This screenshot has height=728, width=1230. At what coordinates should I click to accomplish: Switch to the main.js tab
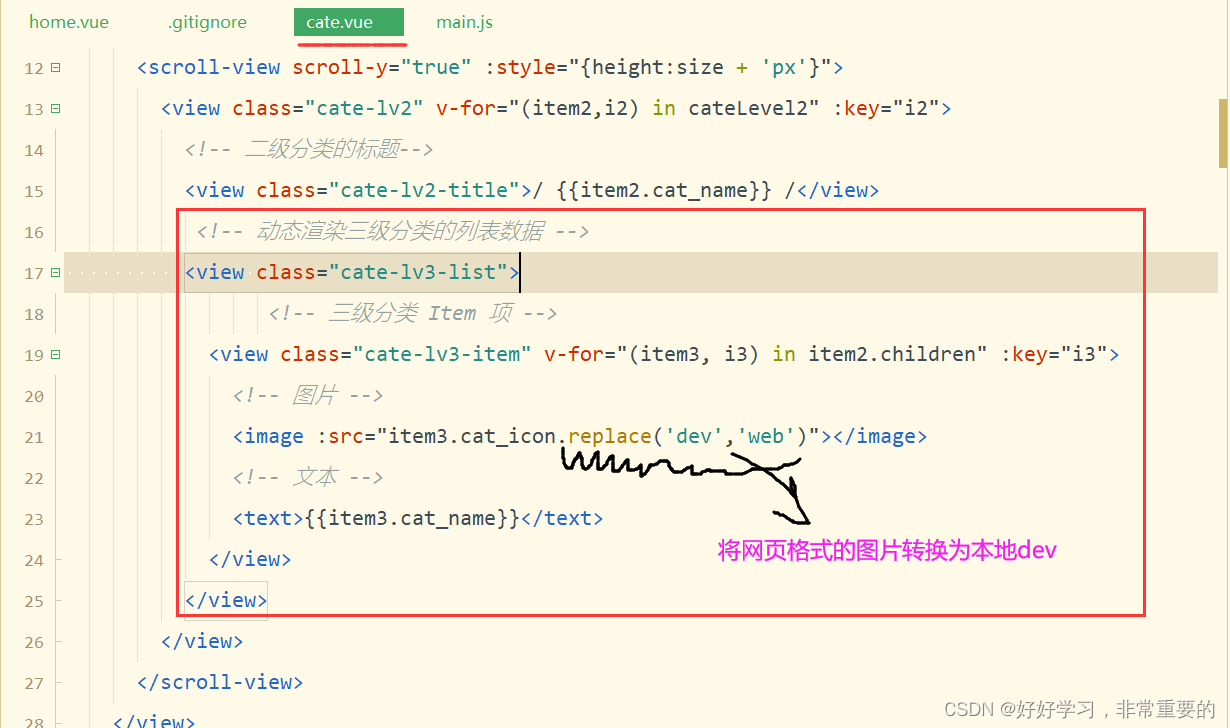(x=464, y=22)
